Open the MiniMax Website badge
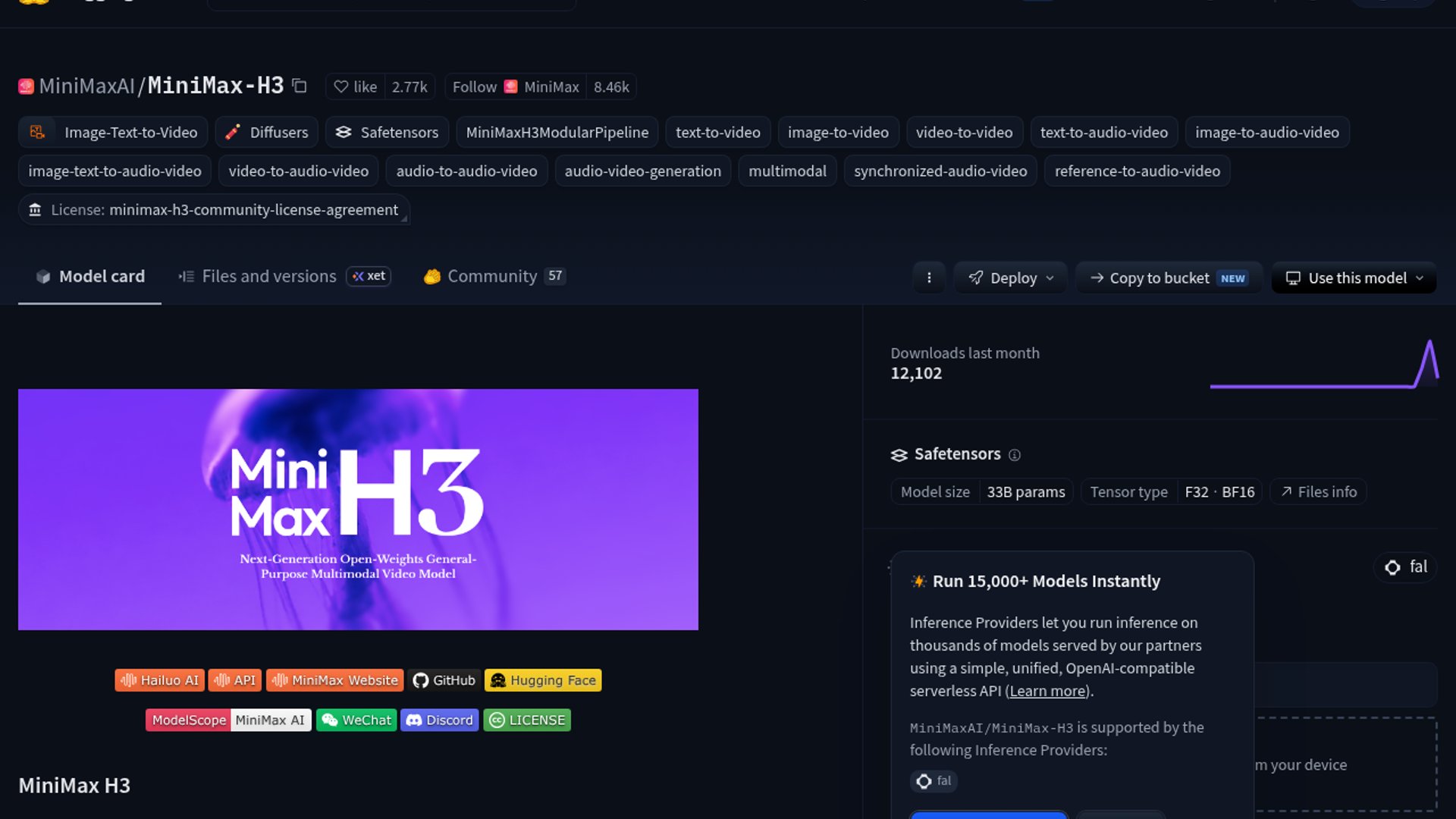 pyautogui.click(x=334, y=680)
